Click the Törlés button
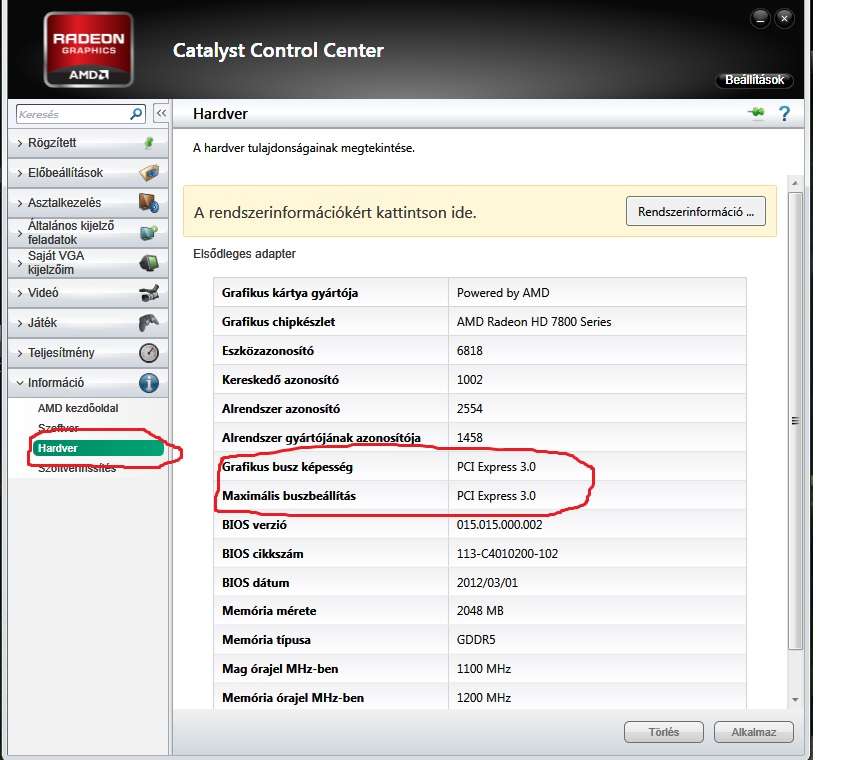The height and width of the screenshot is (760, 864). coord(663,732)
